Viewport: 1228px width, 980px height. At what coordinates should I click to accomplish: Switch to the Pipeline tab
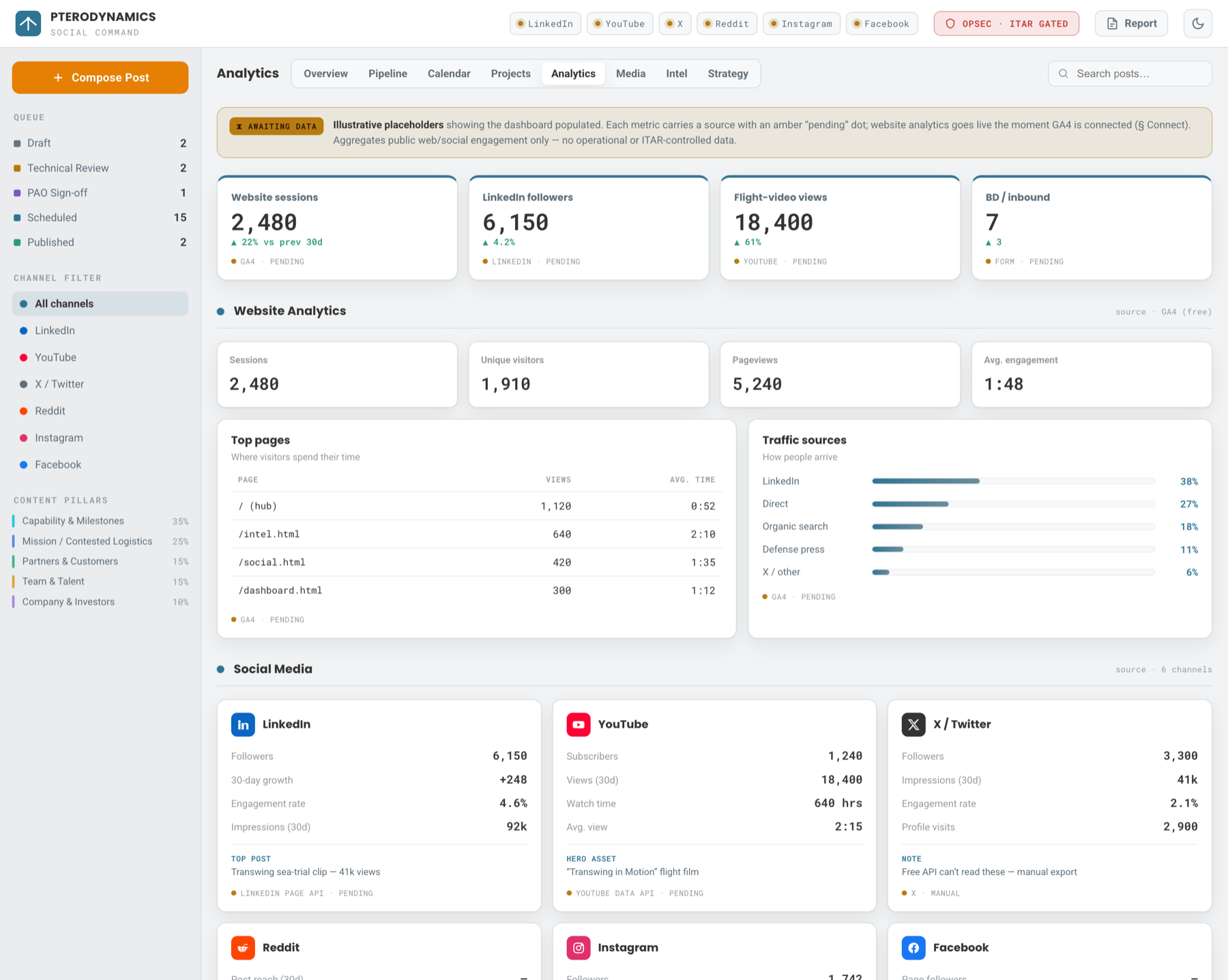click(x=388, y=74)
